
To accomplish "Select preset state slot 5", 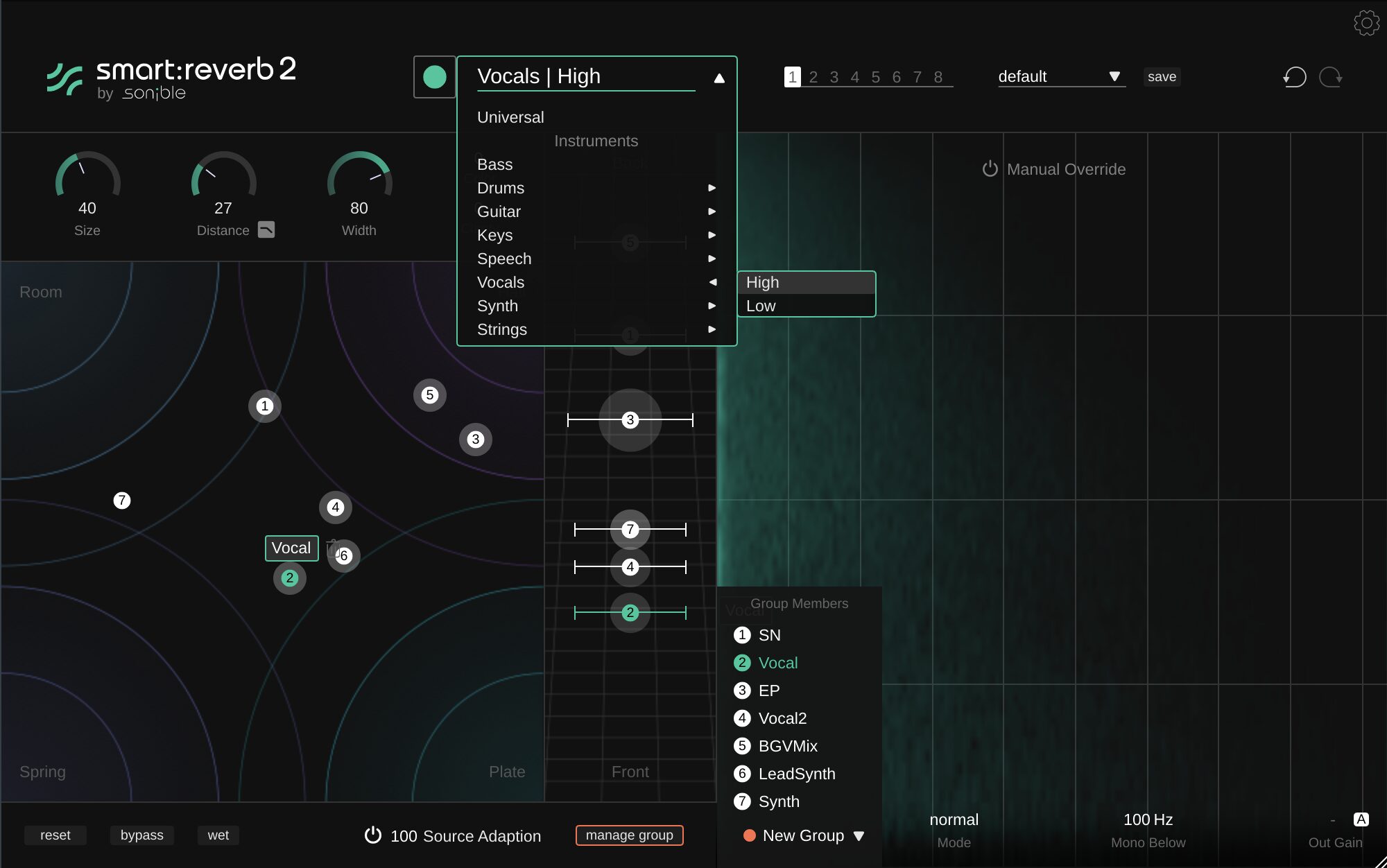I will click(x=876, y=77).
